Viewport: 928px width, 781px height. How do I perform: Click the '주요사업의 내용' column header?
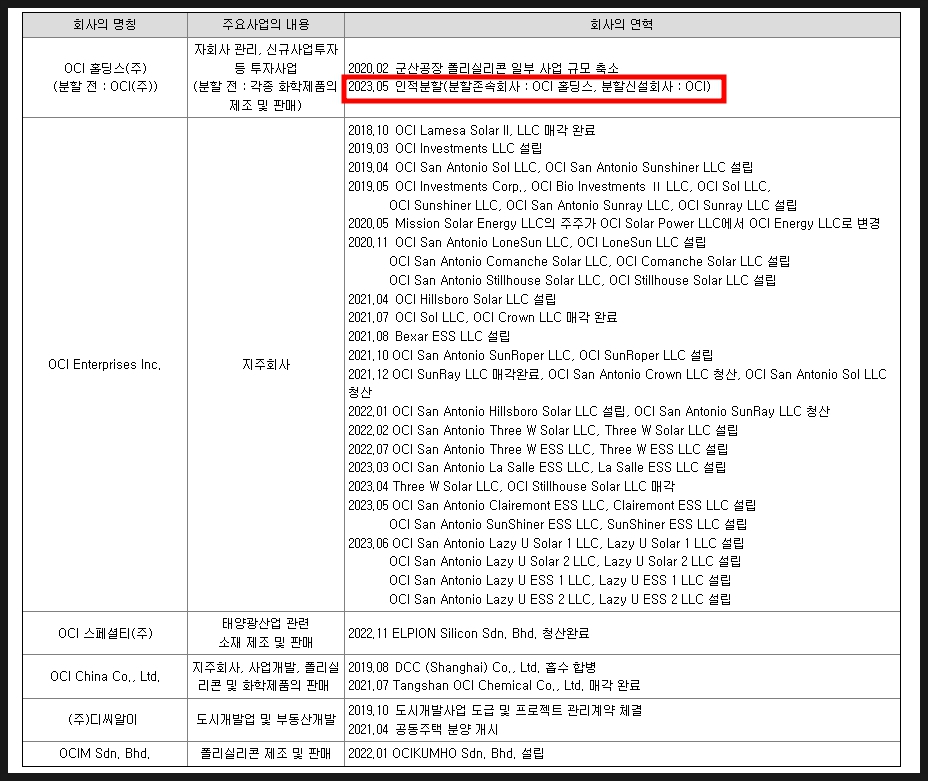pyautogui.click(x=266, y=24)
